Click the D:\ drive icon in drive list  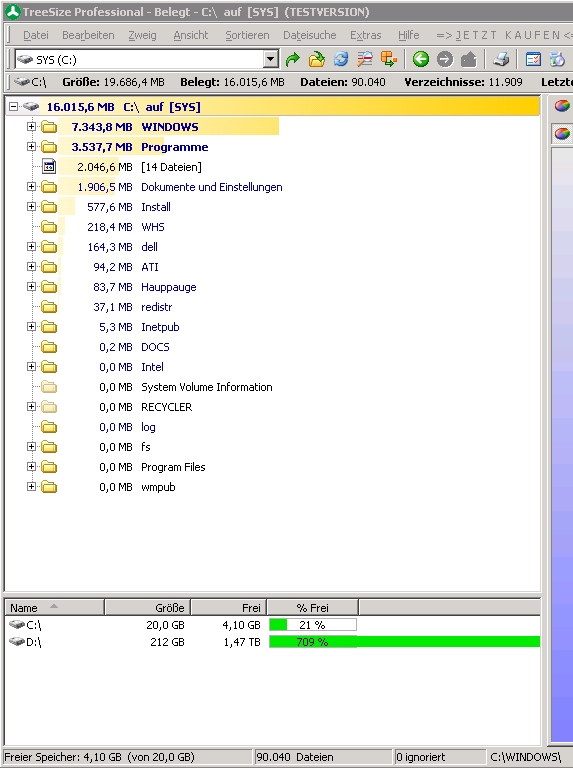point(17,642)
